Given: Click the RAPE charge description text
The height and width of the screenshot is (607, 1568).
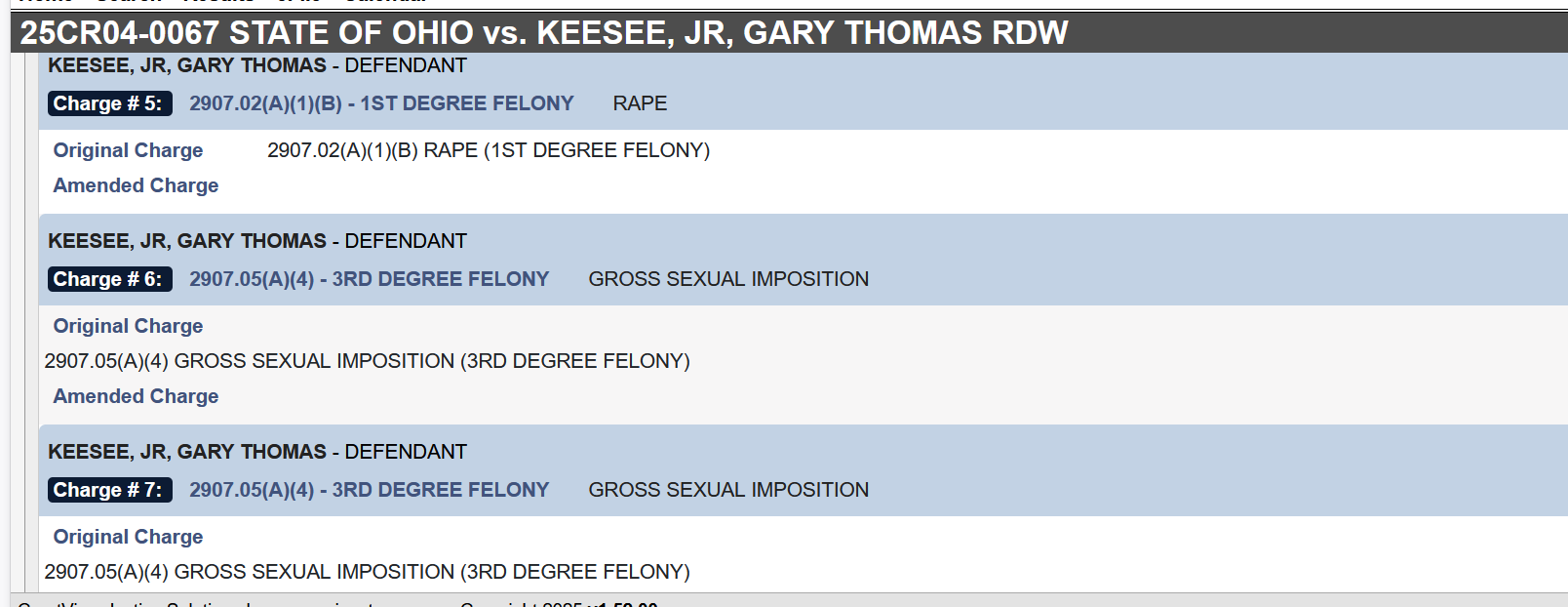Looking at the screenshot, I should coord(640,103).
